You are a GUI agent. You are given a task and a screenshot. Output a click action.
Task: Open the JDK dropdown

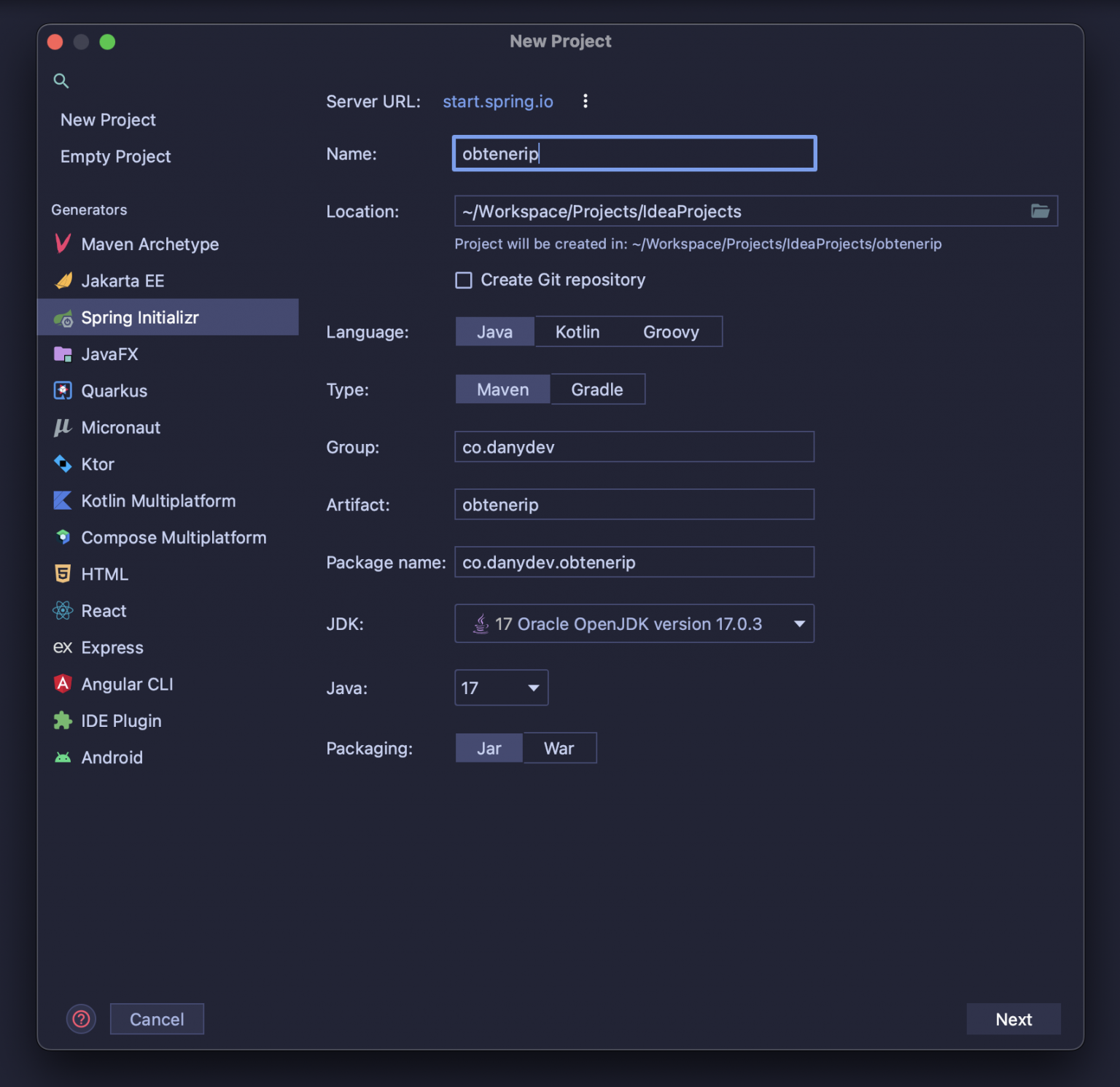click(x=634, y=623)
